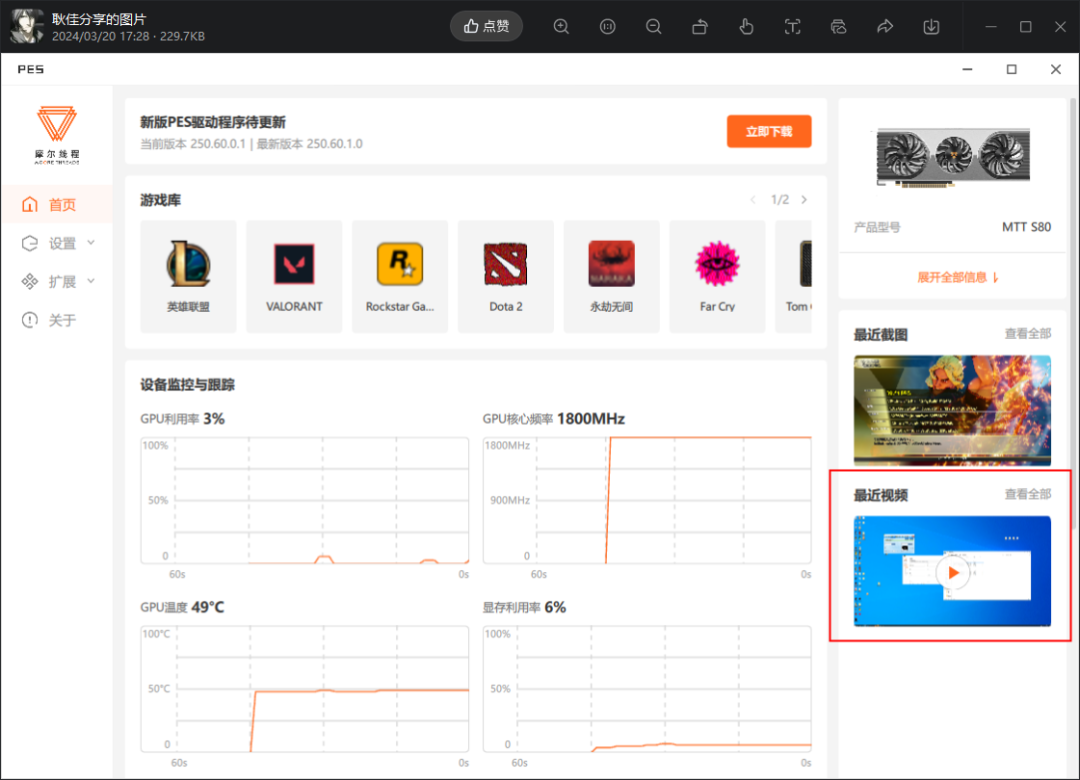
Task: Reset image to original 1:1 size
Action: pyautogui.click(x=607, y=27)
